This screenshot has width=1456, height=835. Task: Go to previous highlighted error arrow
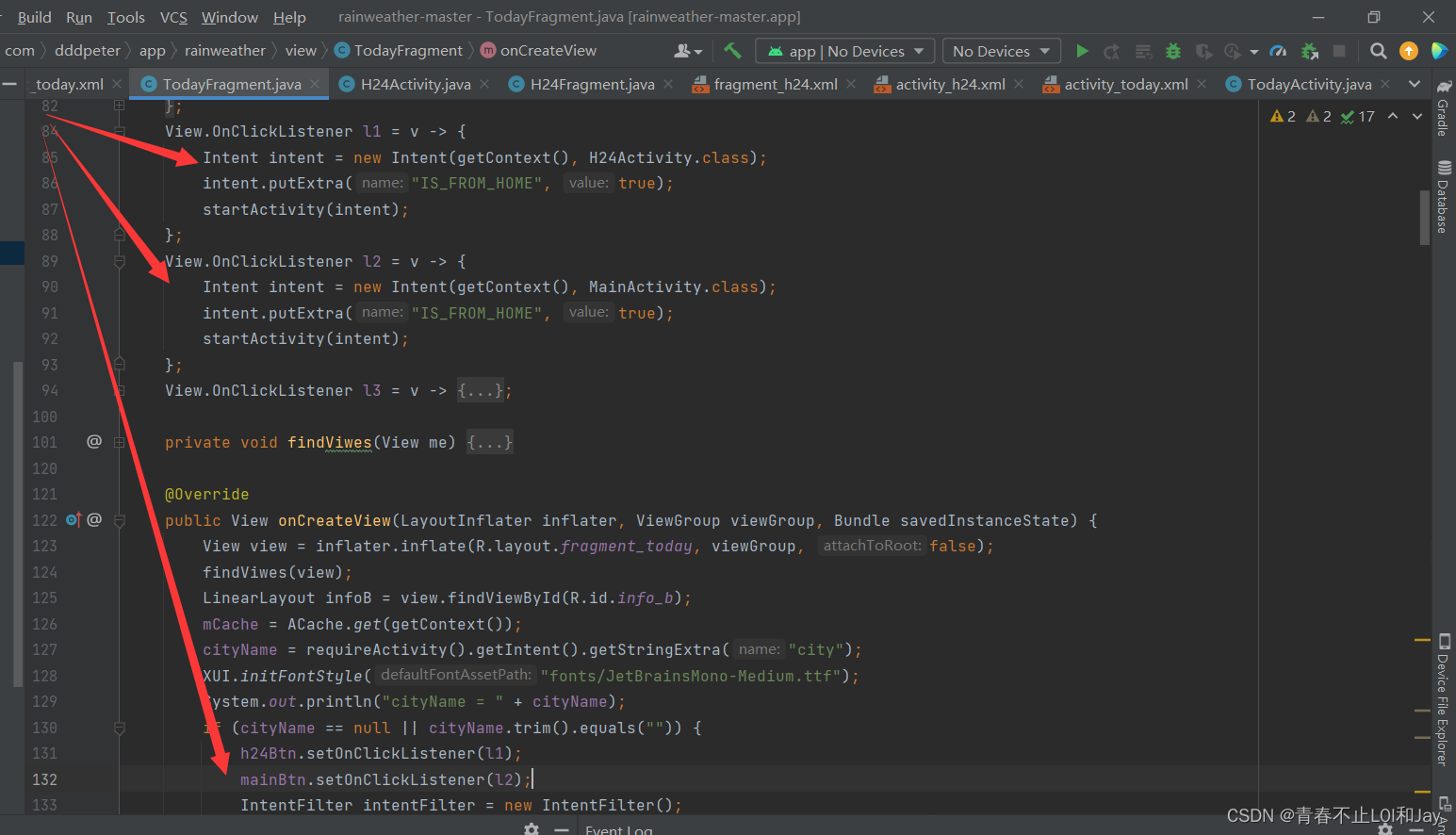click(1393, 116)
